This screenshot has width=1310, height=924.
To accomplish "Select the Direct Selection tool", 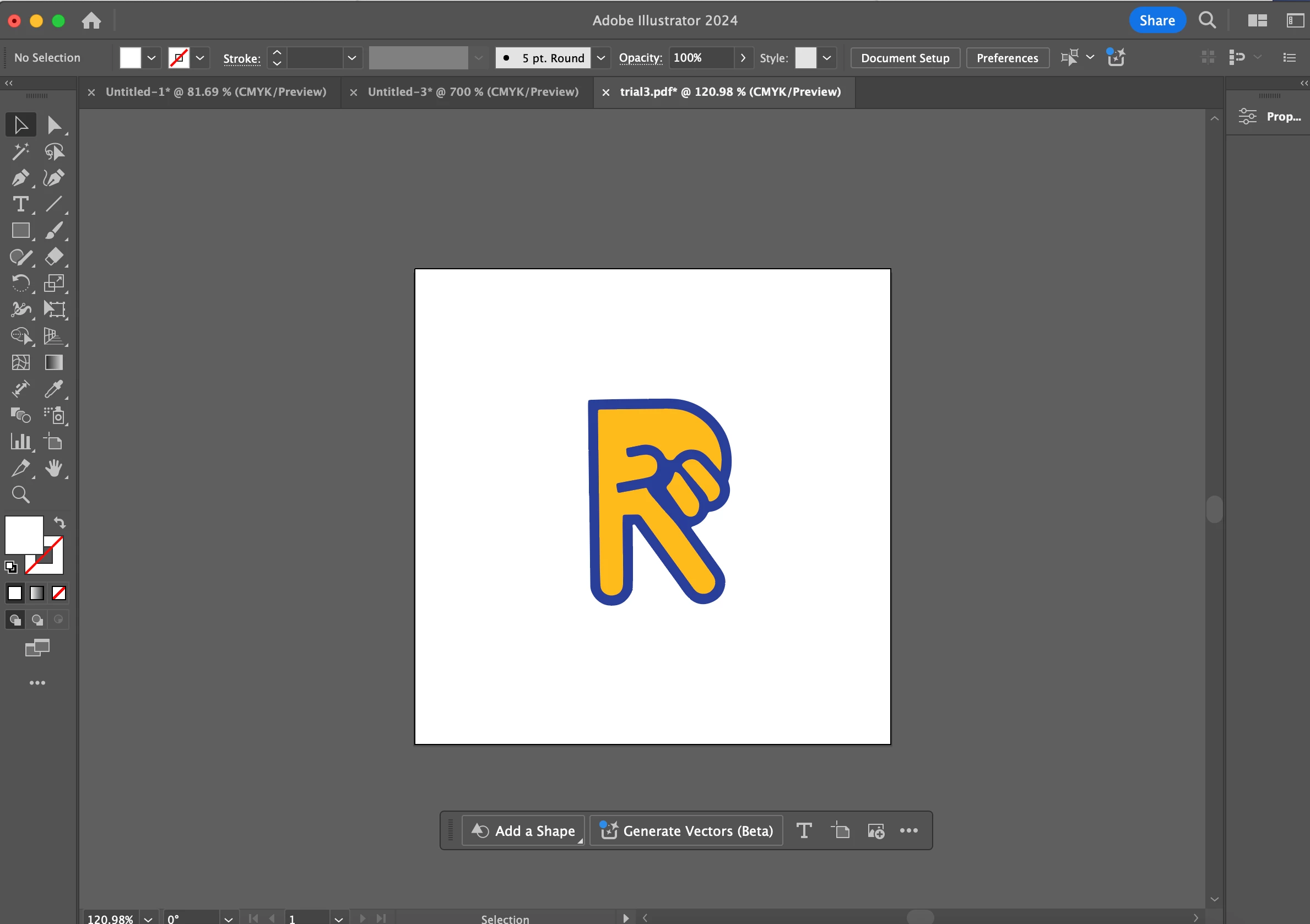I will click(x=54, y=125).
